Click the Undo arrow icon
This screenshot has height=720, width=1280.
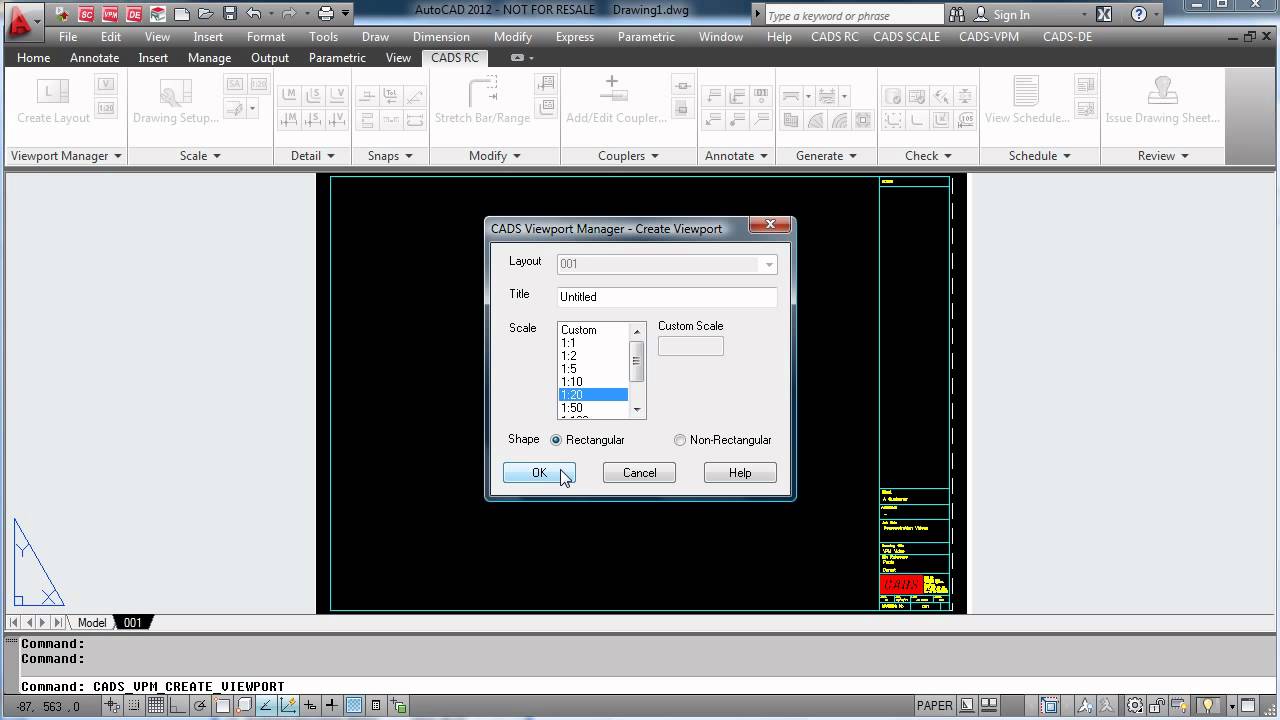click(254, 14)
